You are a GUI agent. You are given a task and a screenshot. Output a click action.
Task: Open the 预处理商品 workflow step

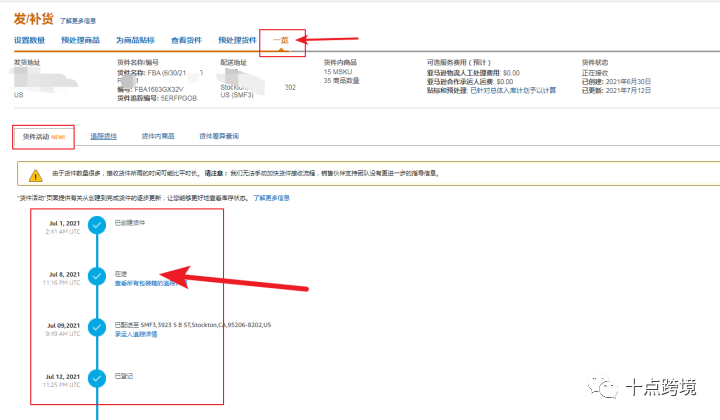80,40
